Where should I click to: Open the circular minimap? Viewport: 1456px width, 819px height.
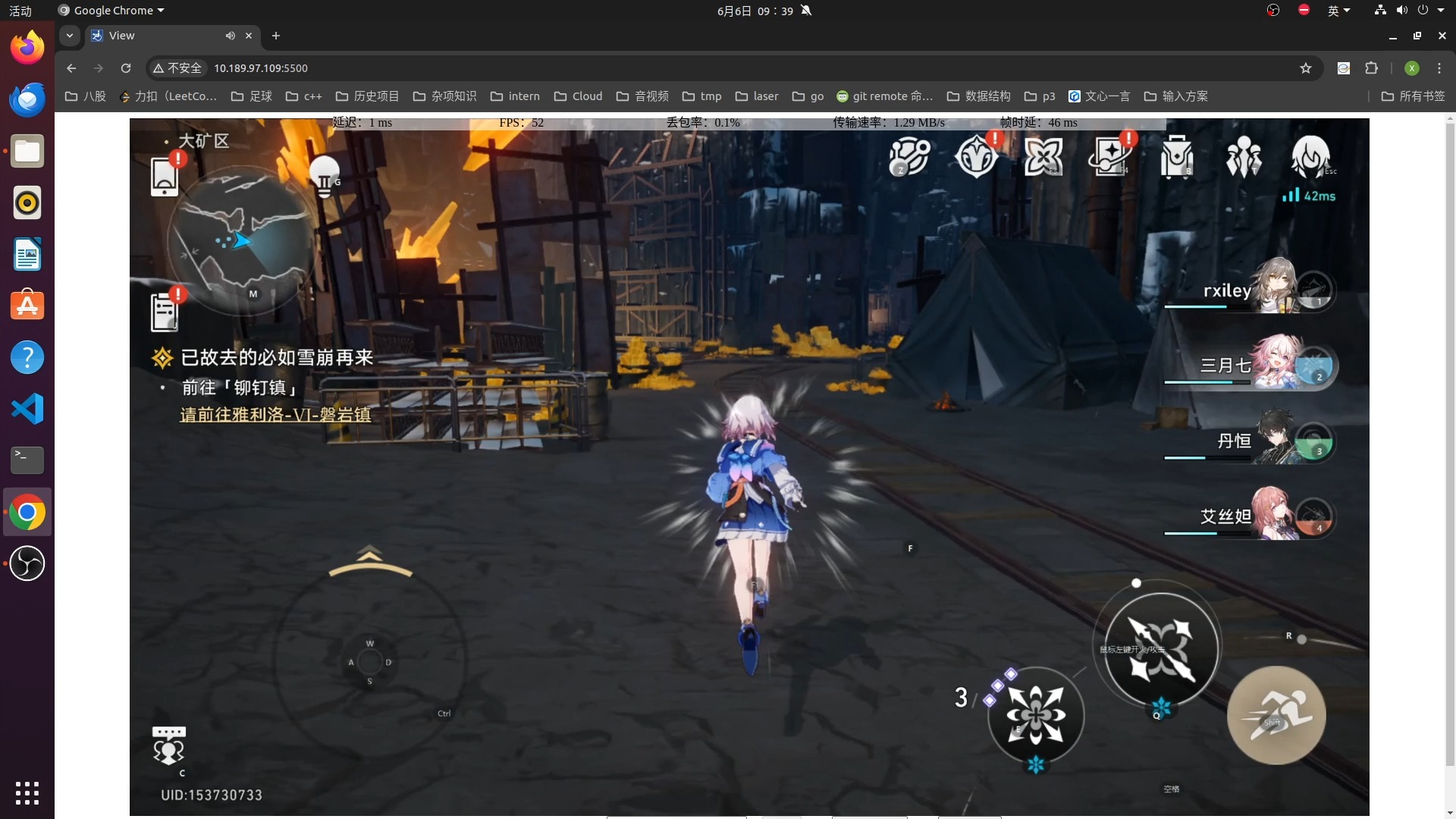point(240,242)
